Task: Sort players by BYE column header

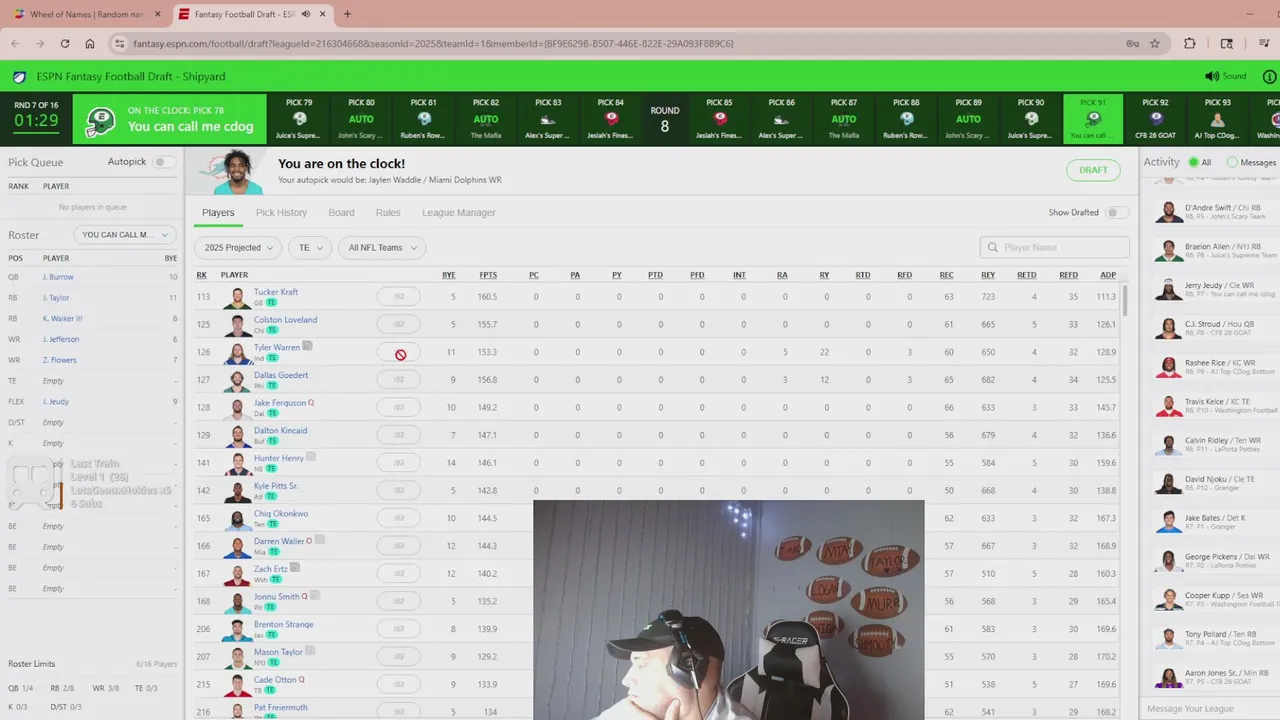Action: pyautogui.click(x=448, y=275)
